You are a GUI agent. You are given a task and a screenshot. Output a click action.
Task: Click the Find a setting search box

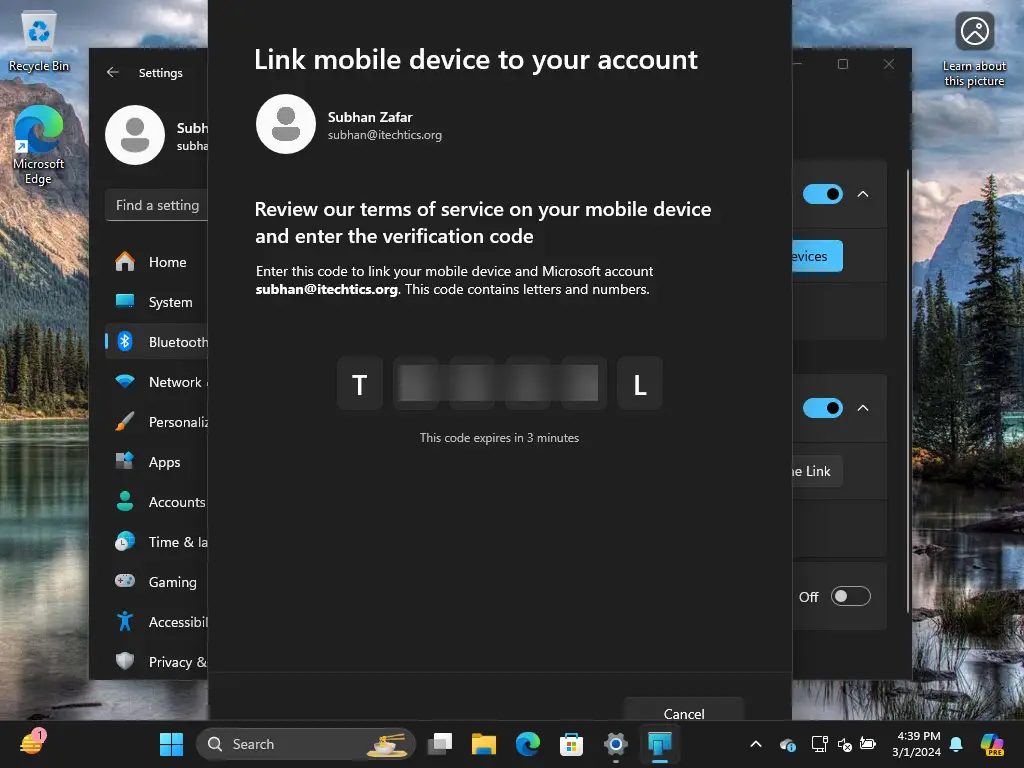157,205
